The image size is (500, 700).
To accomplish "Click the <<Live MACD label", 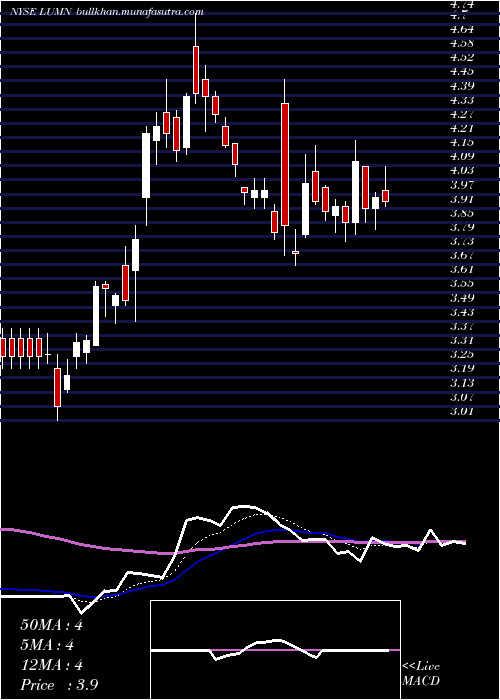I will coord(421,674).
